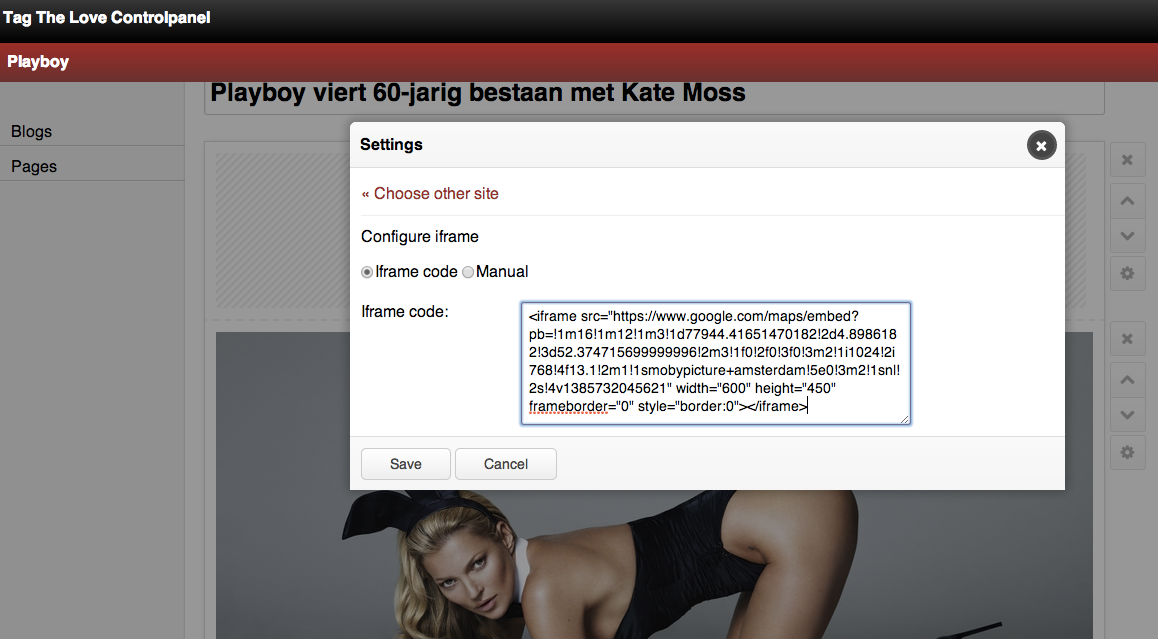Screen dimensions: 1158x639
Task: Cancel the iframe settings changes
Action: click(505, 464)
